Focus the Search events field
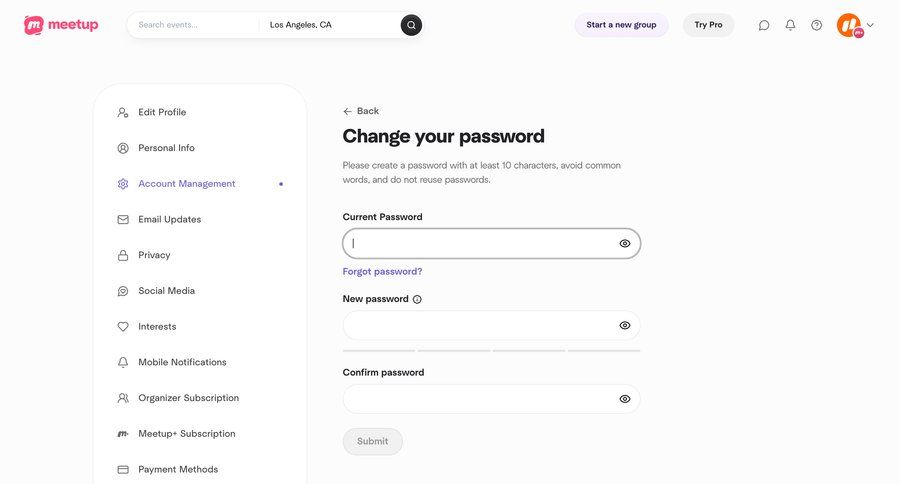 pyautogui.click(x=192, y=25)
